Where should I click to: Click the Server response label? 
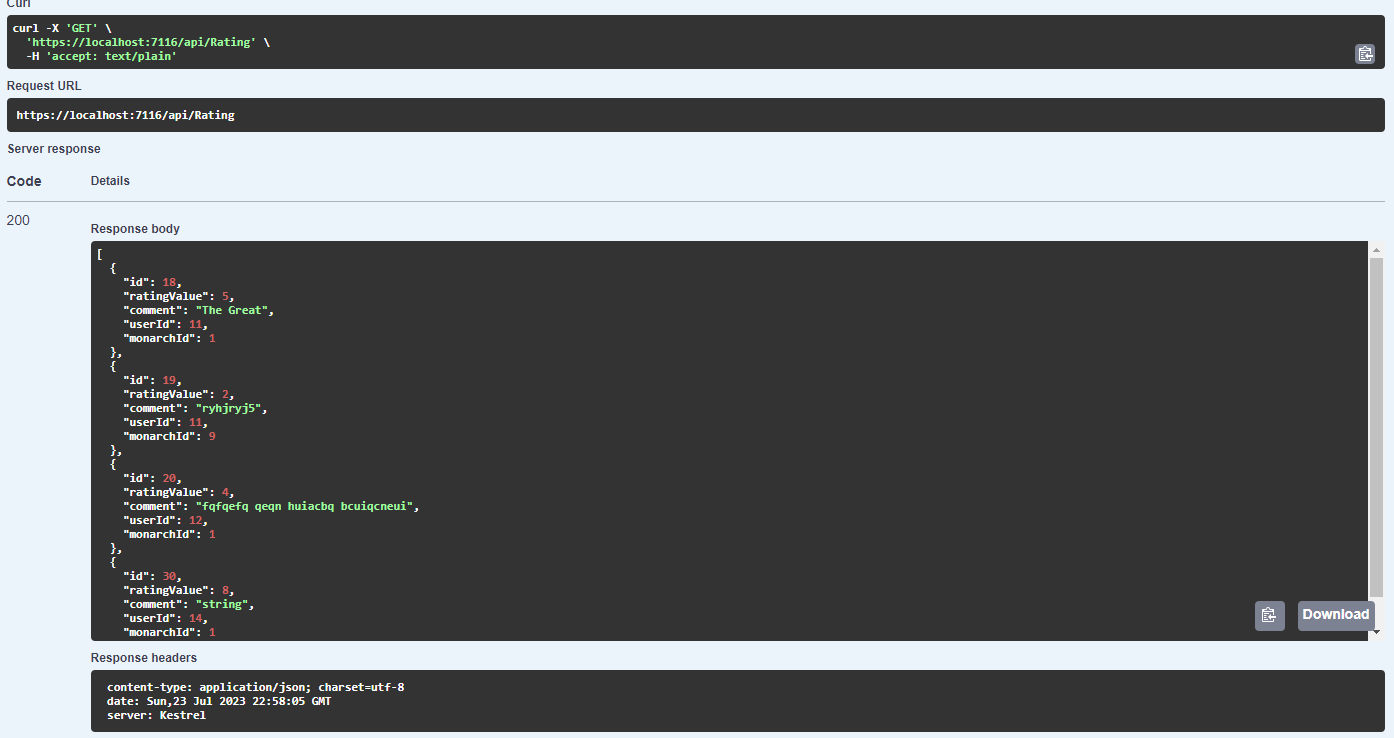pyautogui.click(x=54, y=148)
